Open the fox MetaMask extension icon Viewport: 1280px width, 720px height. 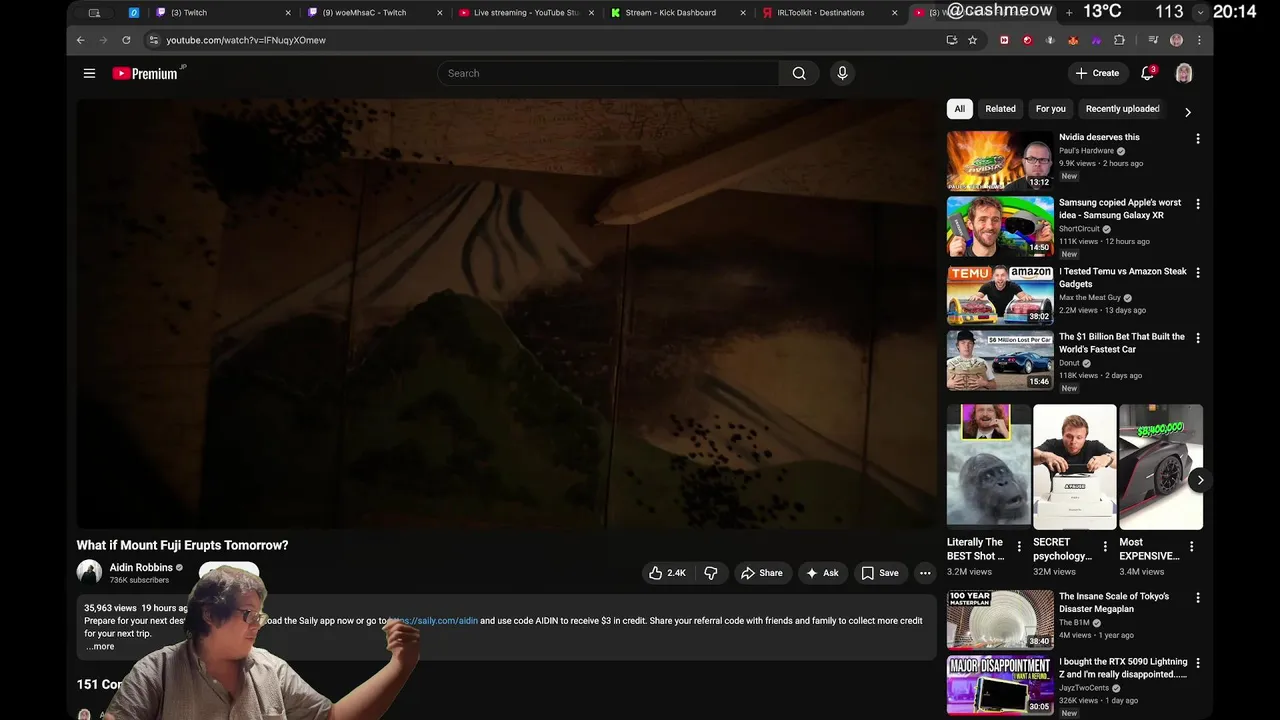coord(1073,40)
